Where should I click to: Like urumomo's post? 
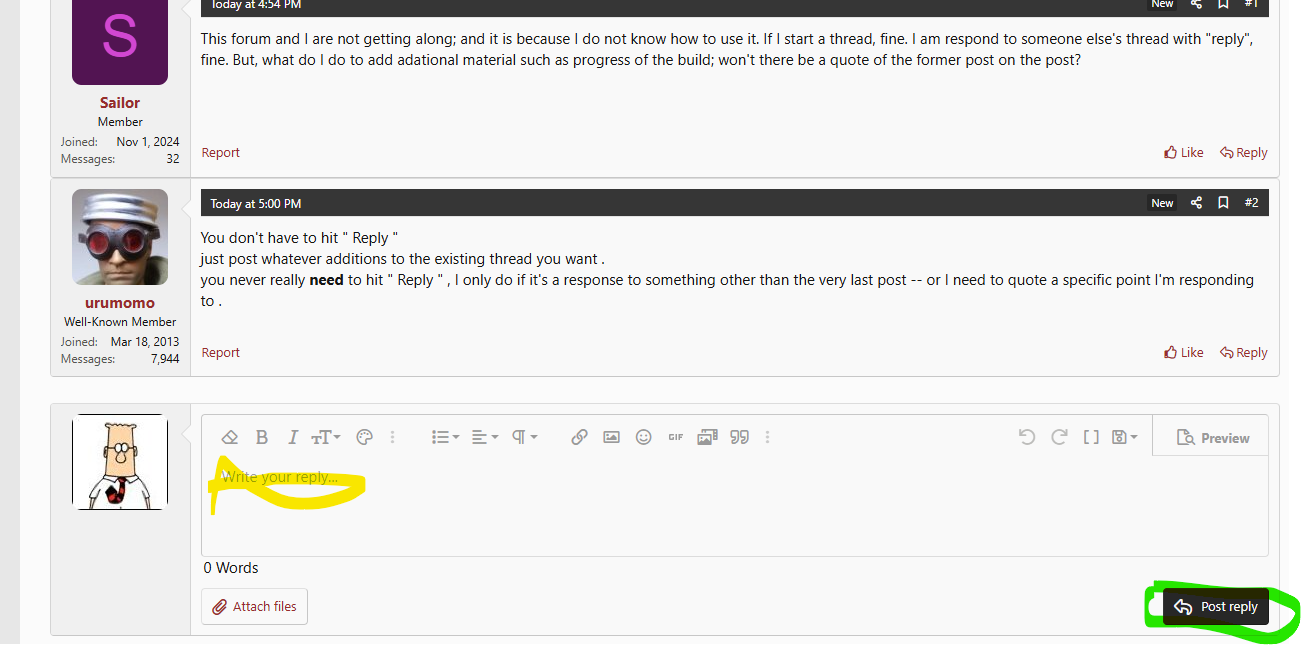click(1184, 352)
